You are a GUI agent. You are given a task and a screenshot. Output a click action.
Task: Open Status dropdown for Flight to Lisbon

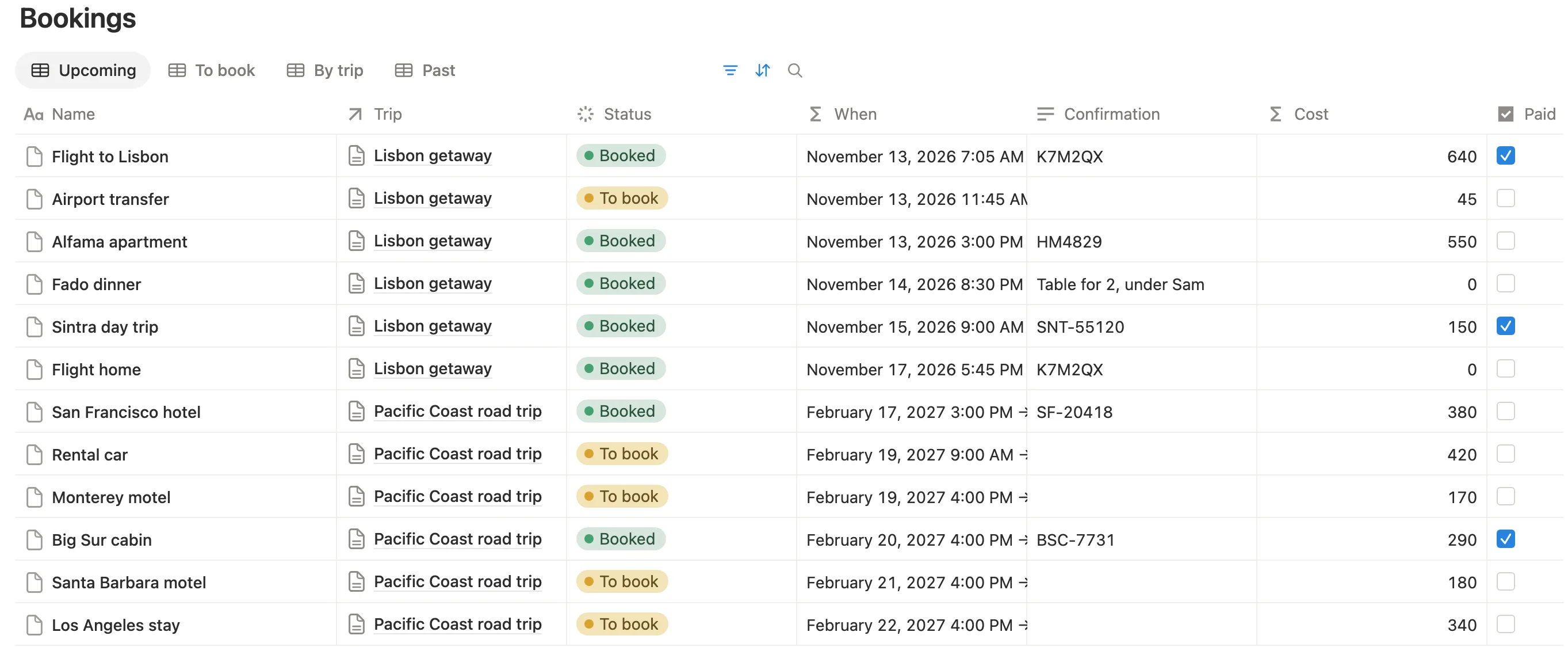pos(621,156)
